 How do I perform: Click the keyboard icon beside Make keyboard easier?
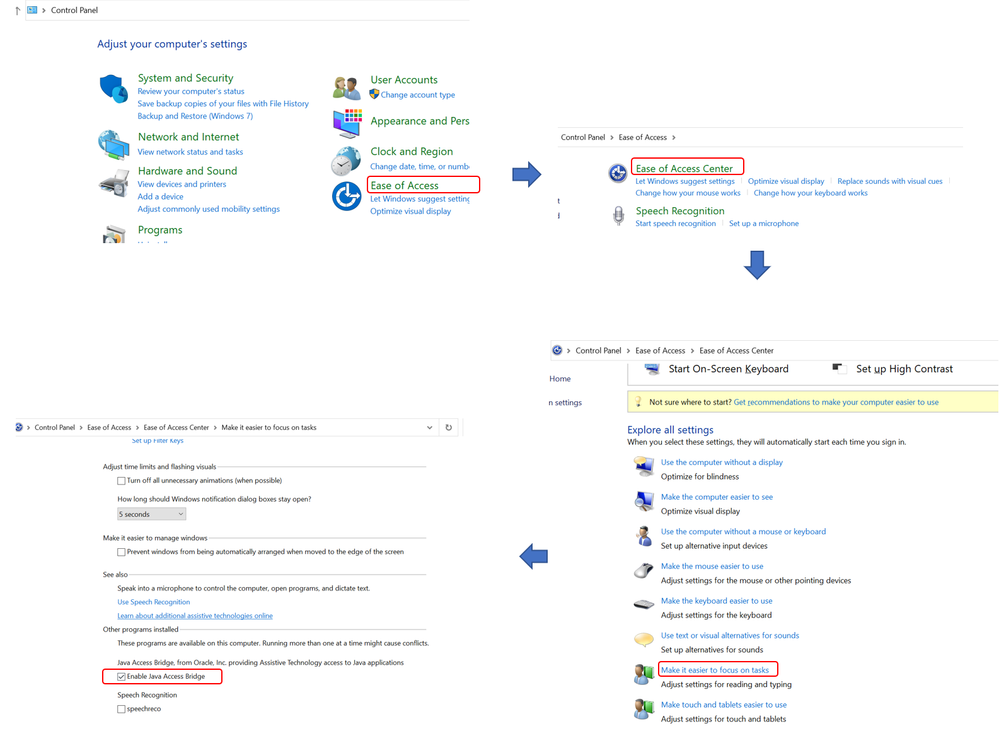pos(643,604)
